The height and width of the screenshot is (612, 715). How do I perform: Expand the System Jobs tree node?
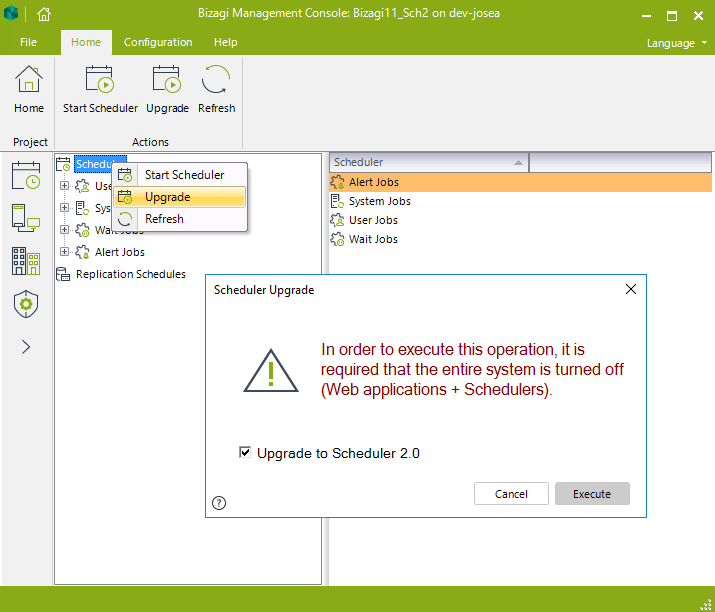point(64,207)
